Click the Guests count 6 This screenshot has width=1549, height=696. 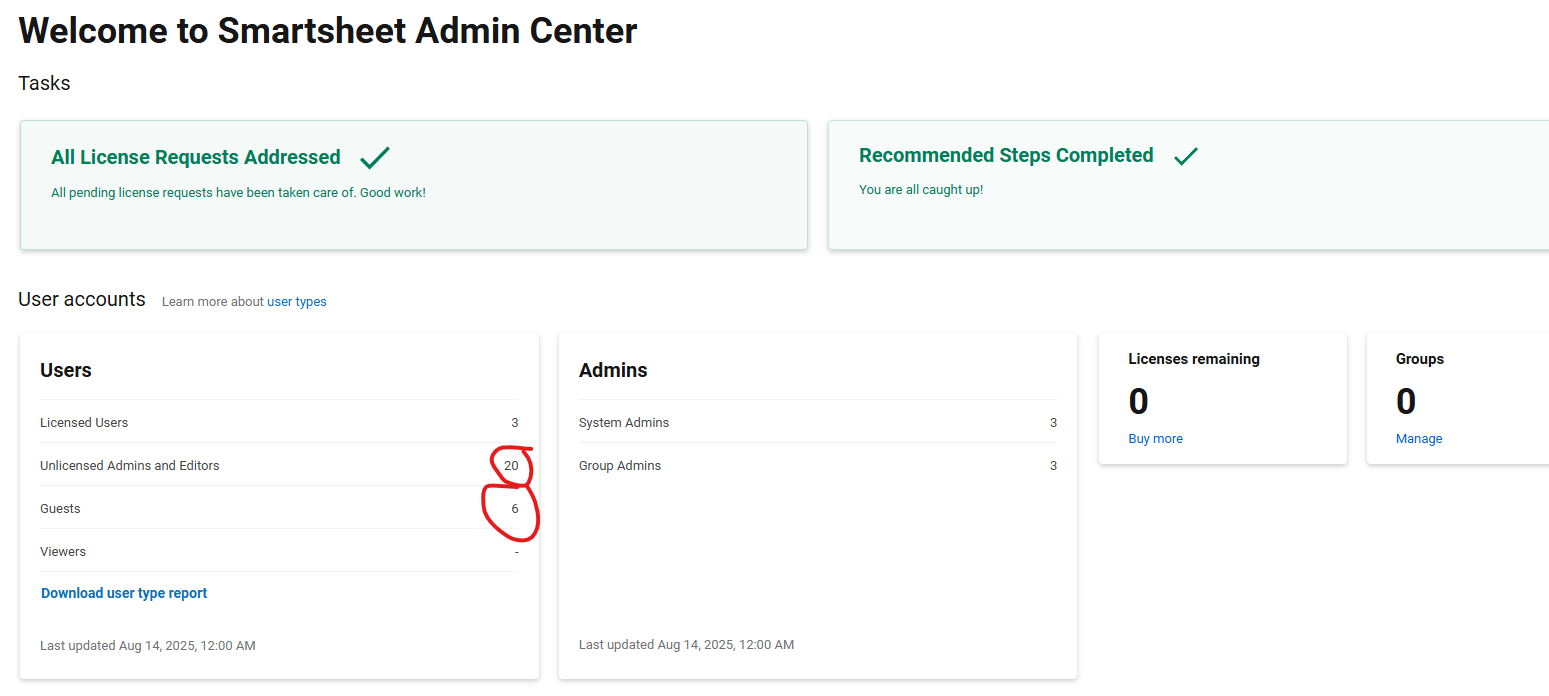pyautogui.click(x=515, y=508)
